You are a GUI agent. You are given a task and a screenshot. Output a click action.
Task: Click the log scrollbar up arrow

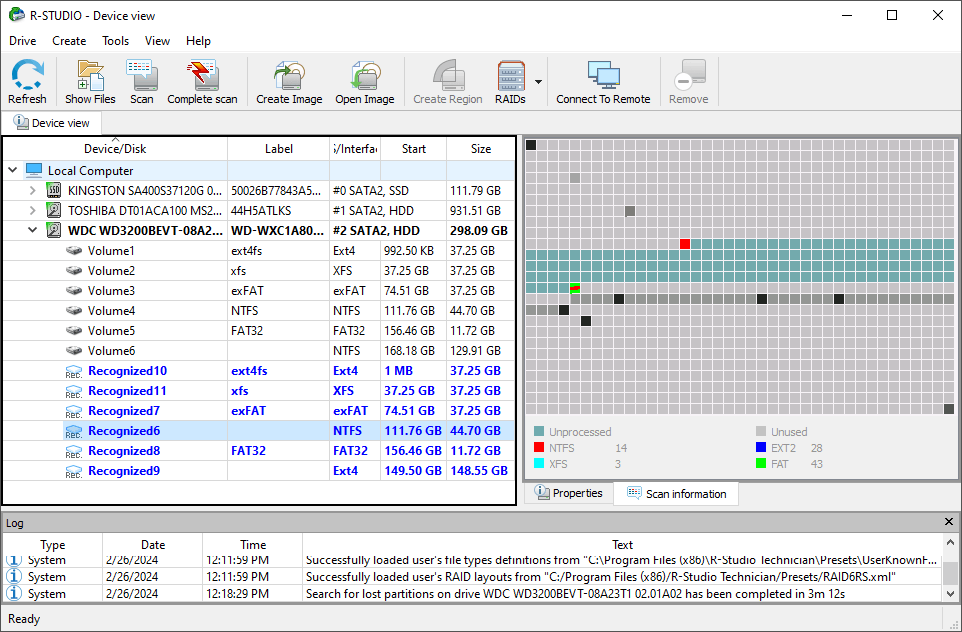point(950,542)
